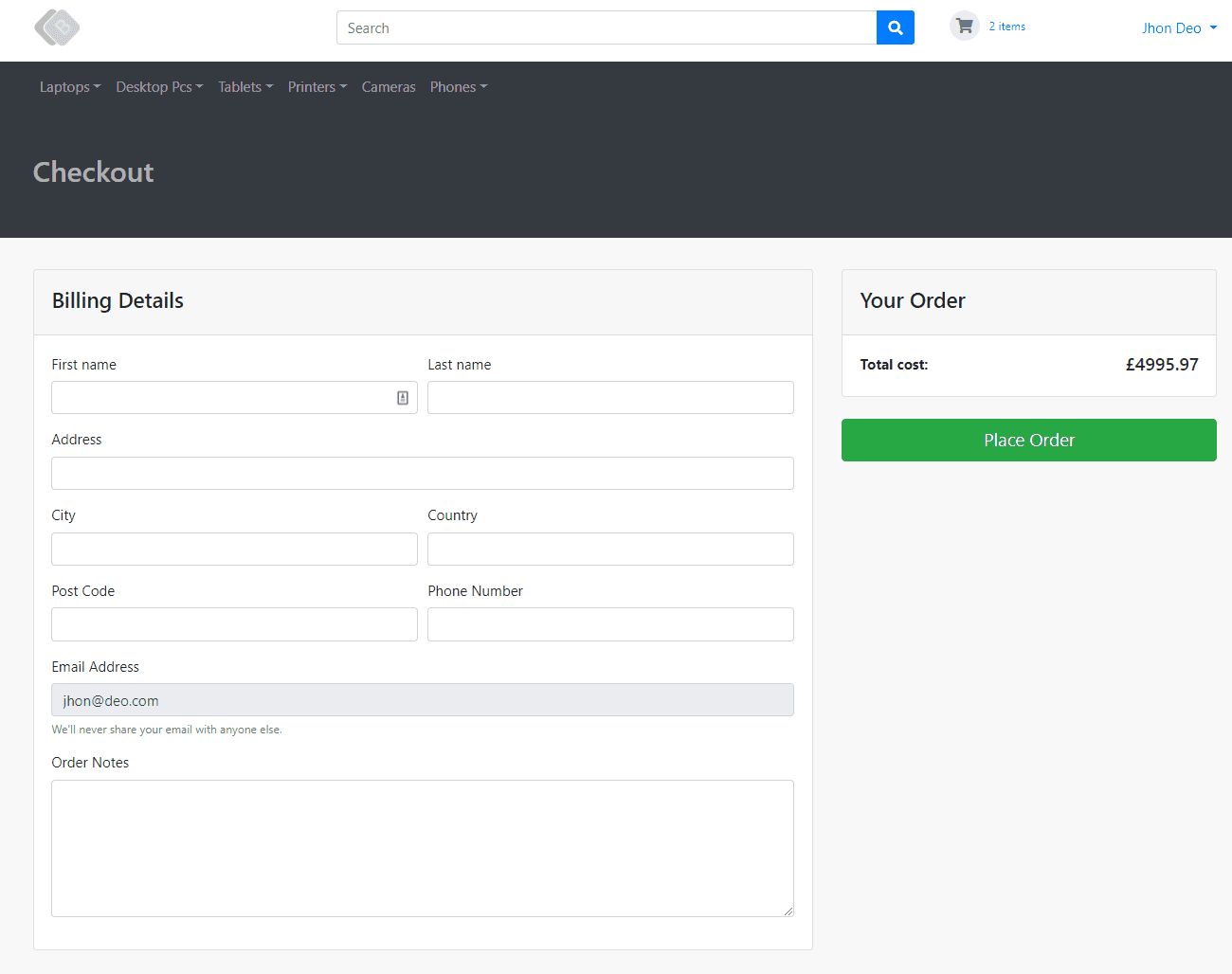This screenshot has height=974, width=1232.
Task: Navigate to the Checkout page heading
Action: 93,172
